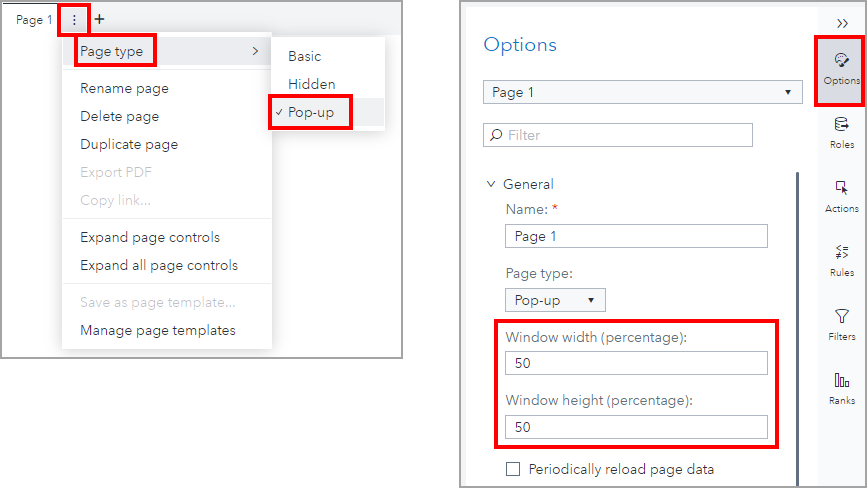Open the Actions pane icon

click(841, 196)
